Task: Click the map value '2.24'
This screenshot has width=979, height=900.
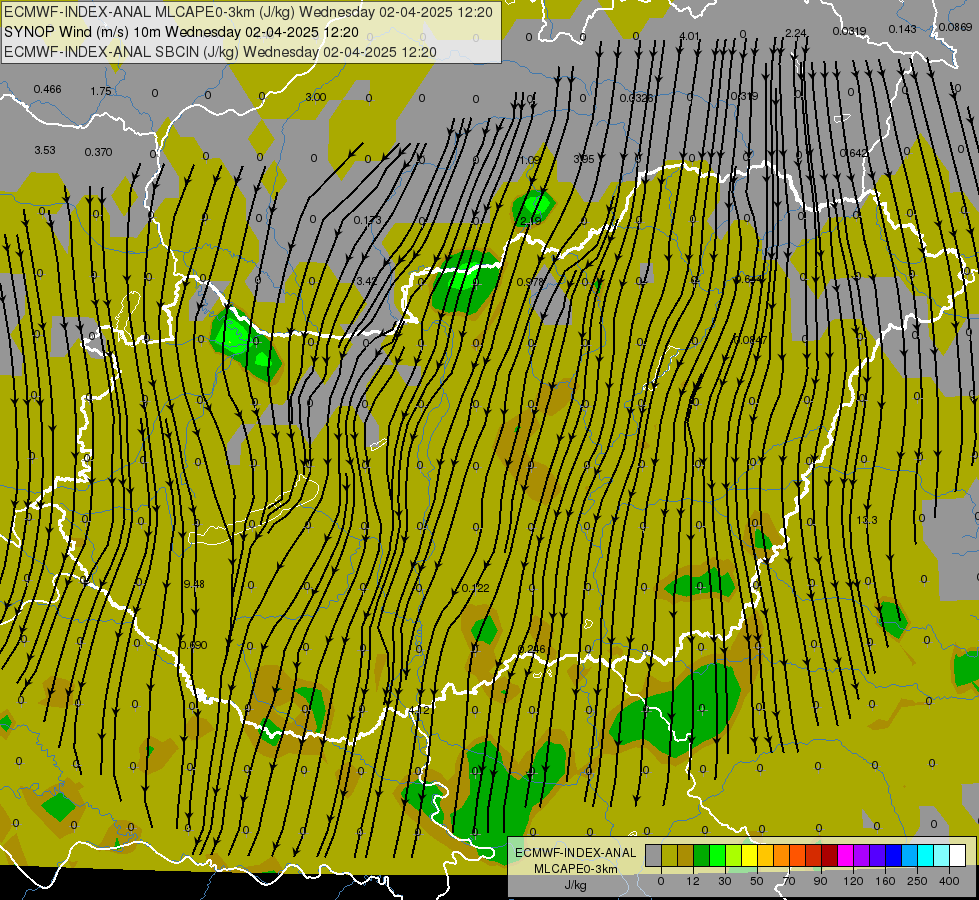Action: pos(796,33)
